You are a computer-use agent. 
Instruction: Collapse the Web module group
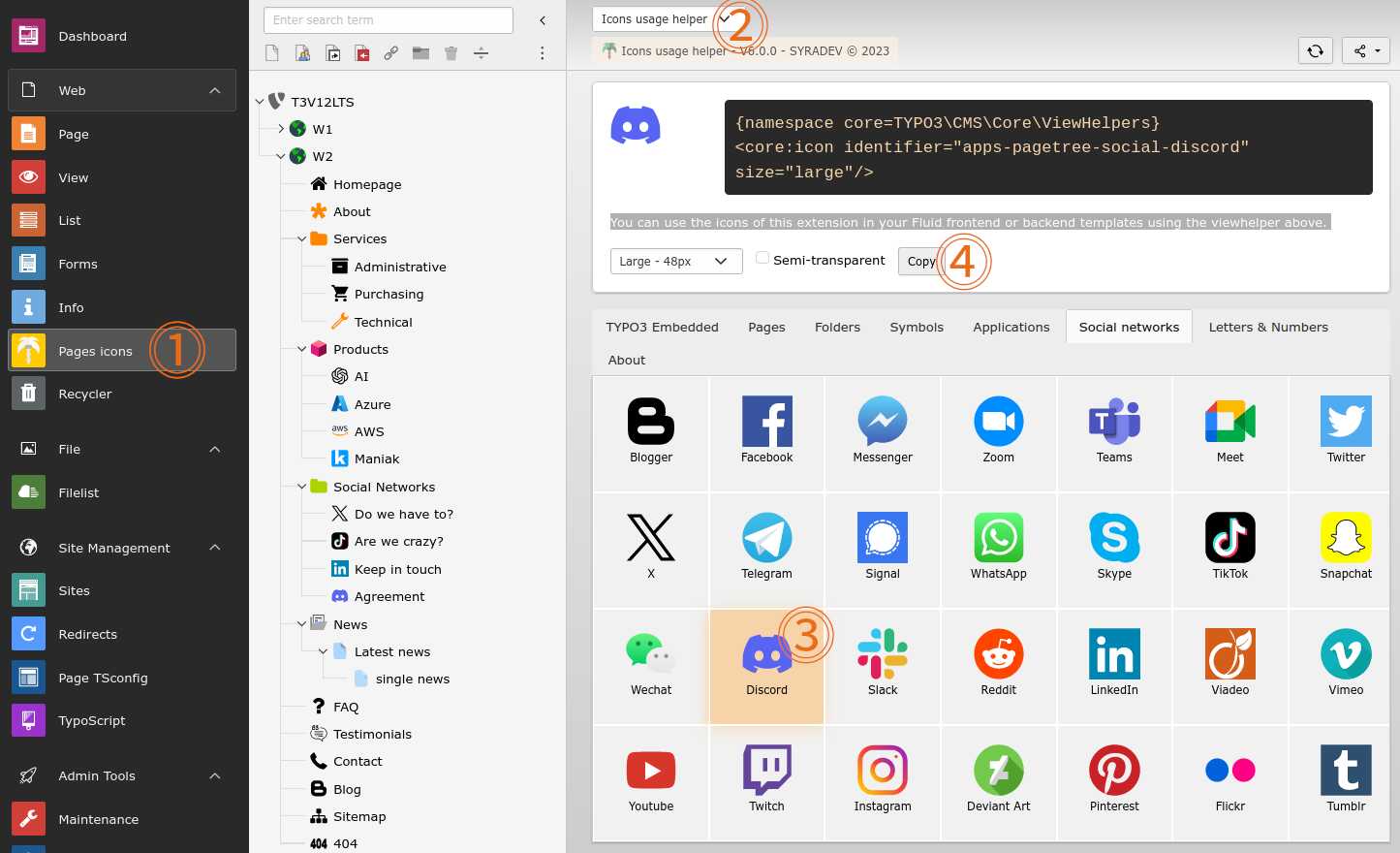click(x=215, y=90)
